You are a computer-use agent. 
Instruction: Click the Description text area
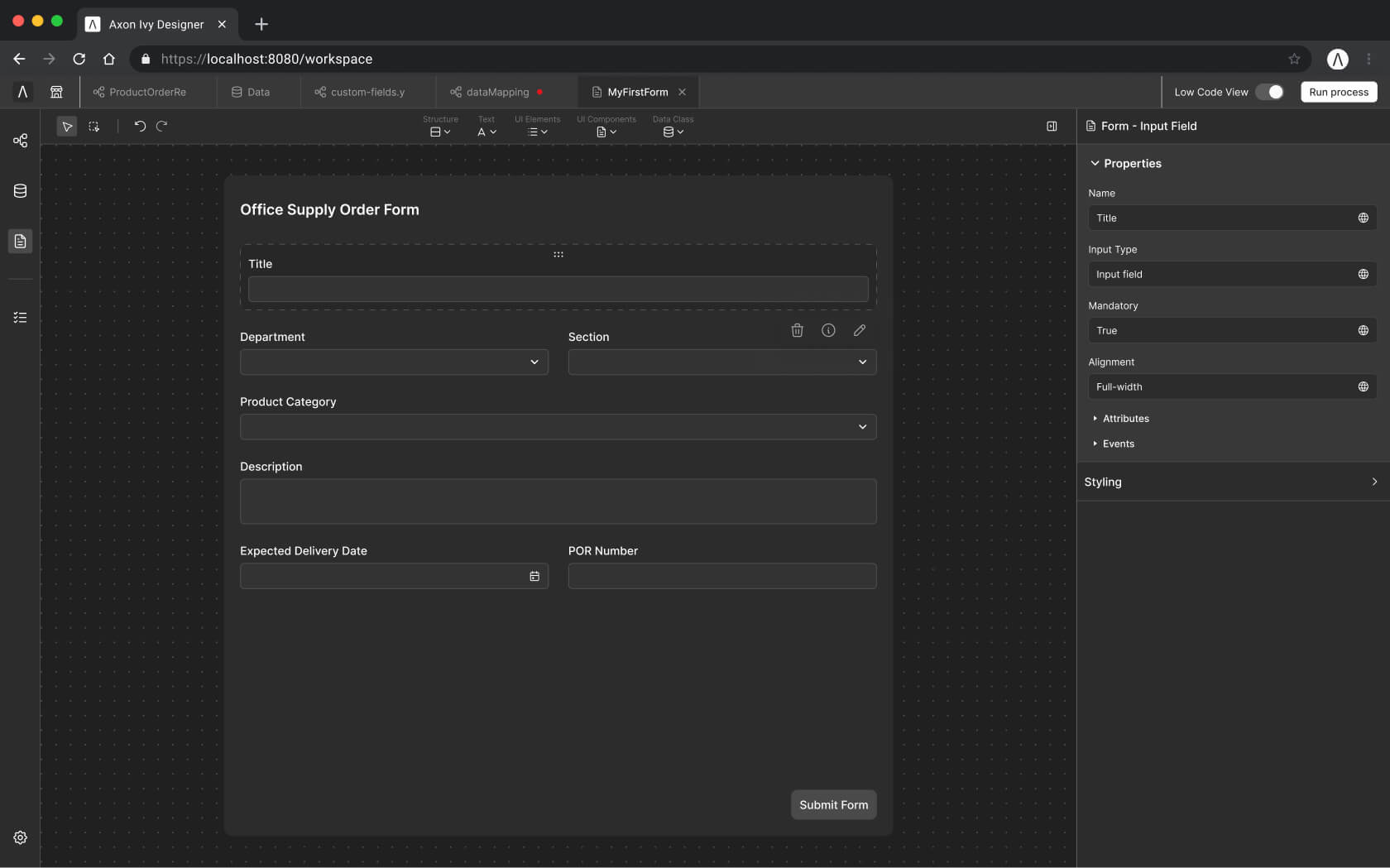558,501
